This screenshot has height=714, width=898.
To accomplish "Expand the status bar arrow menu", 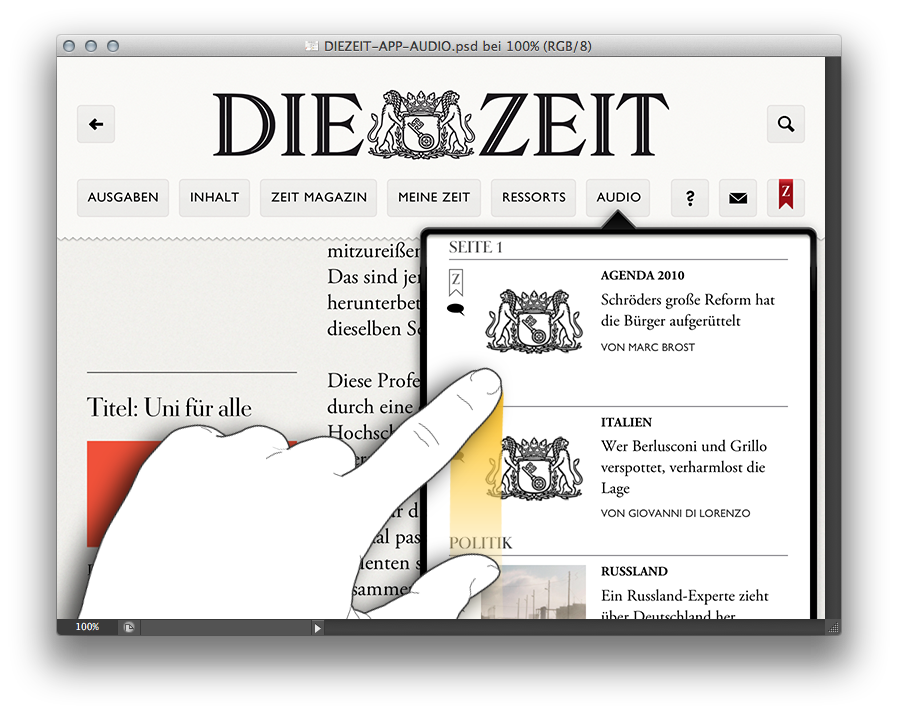I will click(x=317, y=628).
